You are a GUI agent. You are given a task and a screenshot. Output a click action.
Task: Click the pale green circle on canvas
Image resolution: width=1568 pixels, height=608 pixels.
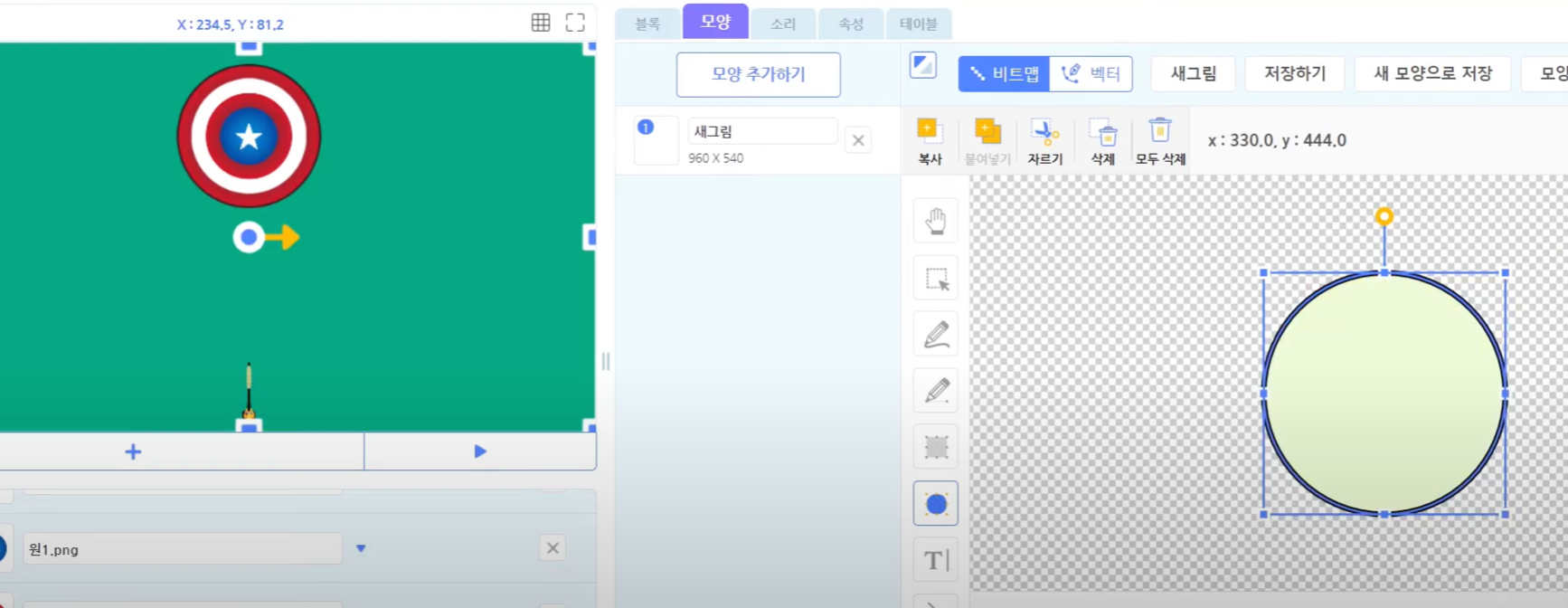[x=1384, y=394]
